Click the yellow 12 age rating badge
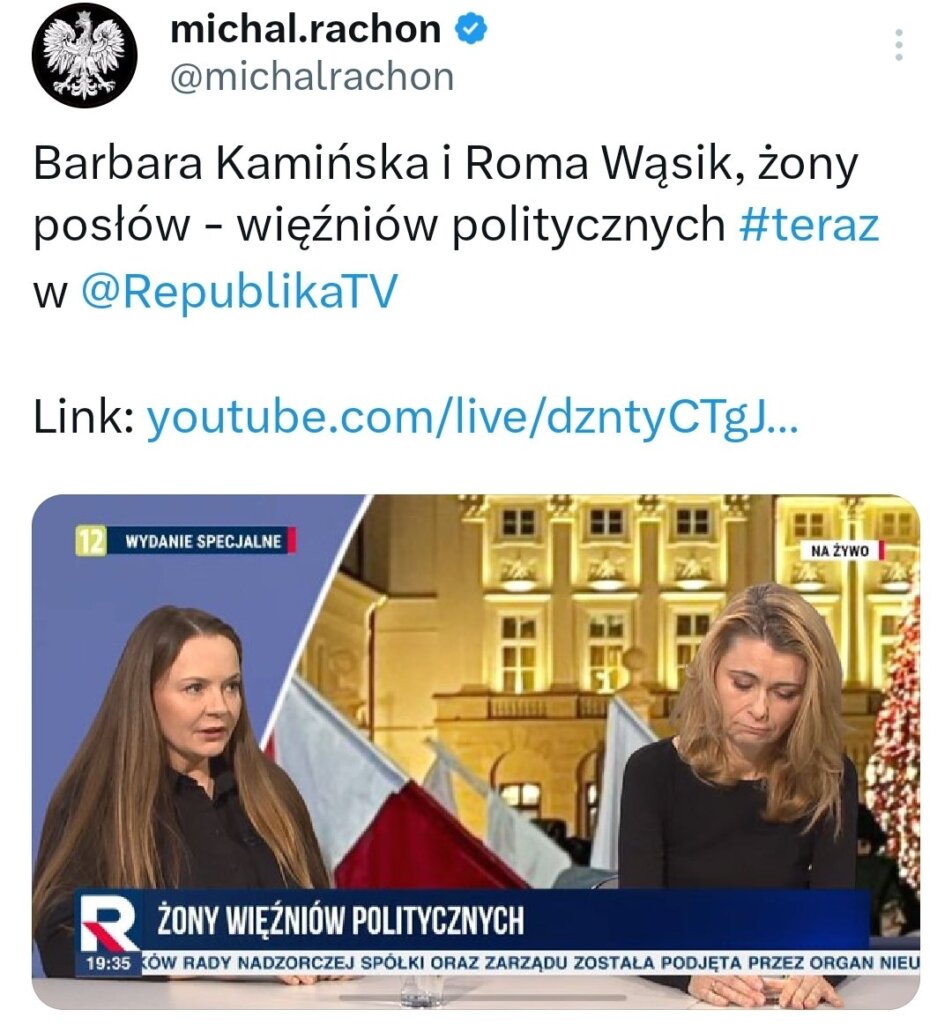 (x=91, y=541)
